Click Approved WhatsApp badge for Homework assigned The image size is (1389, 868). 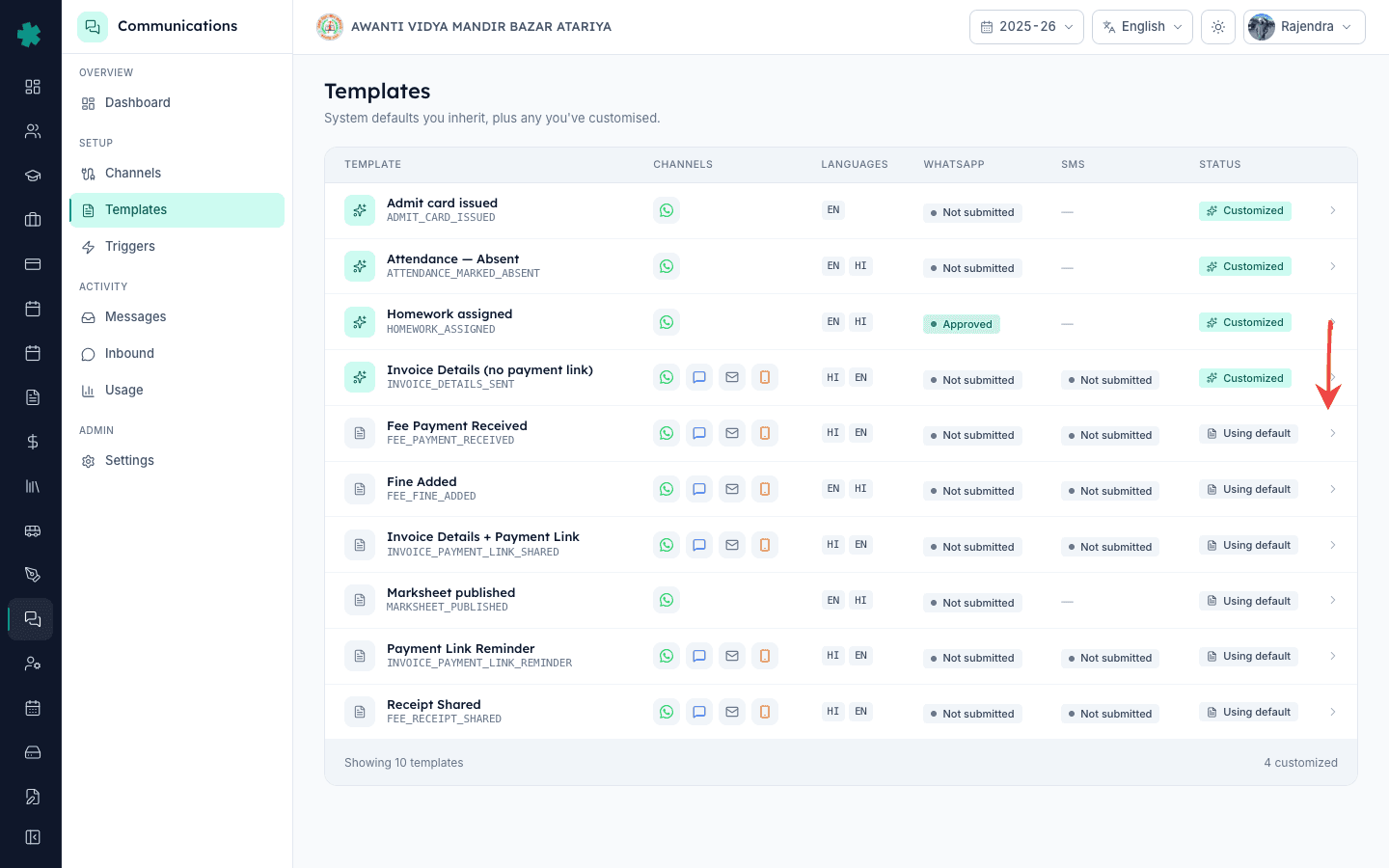(962, 324)
